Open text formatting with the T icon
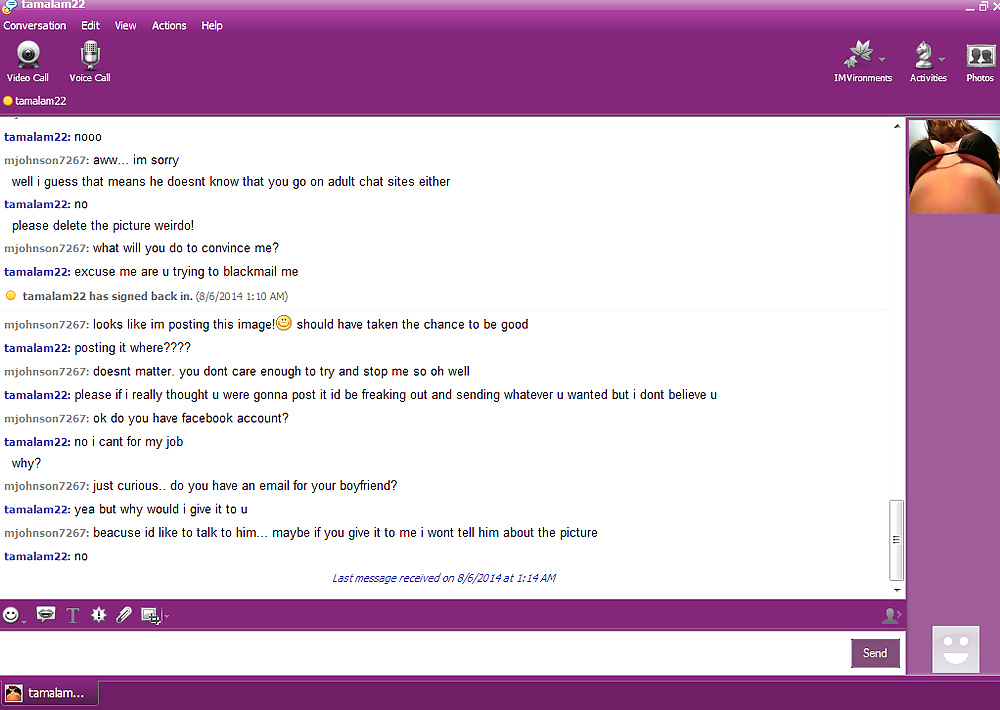Screen dimensions: 1000x710 click(x=72, y=615)
